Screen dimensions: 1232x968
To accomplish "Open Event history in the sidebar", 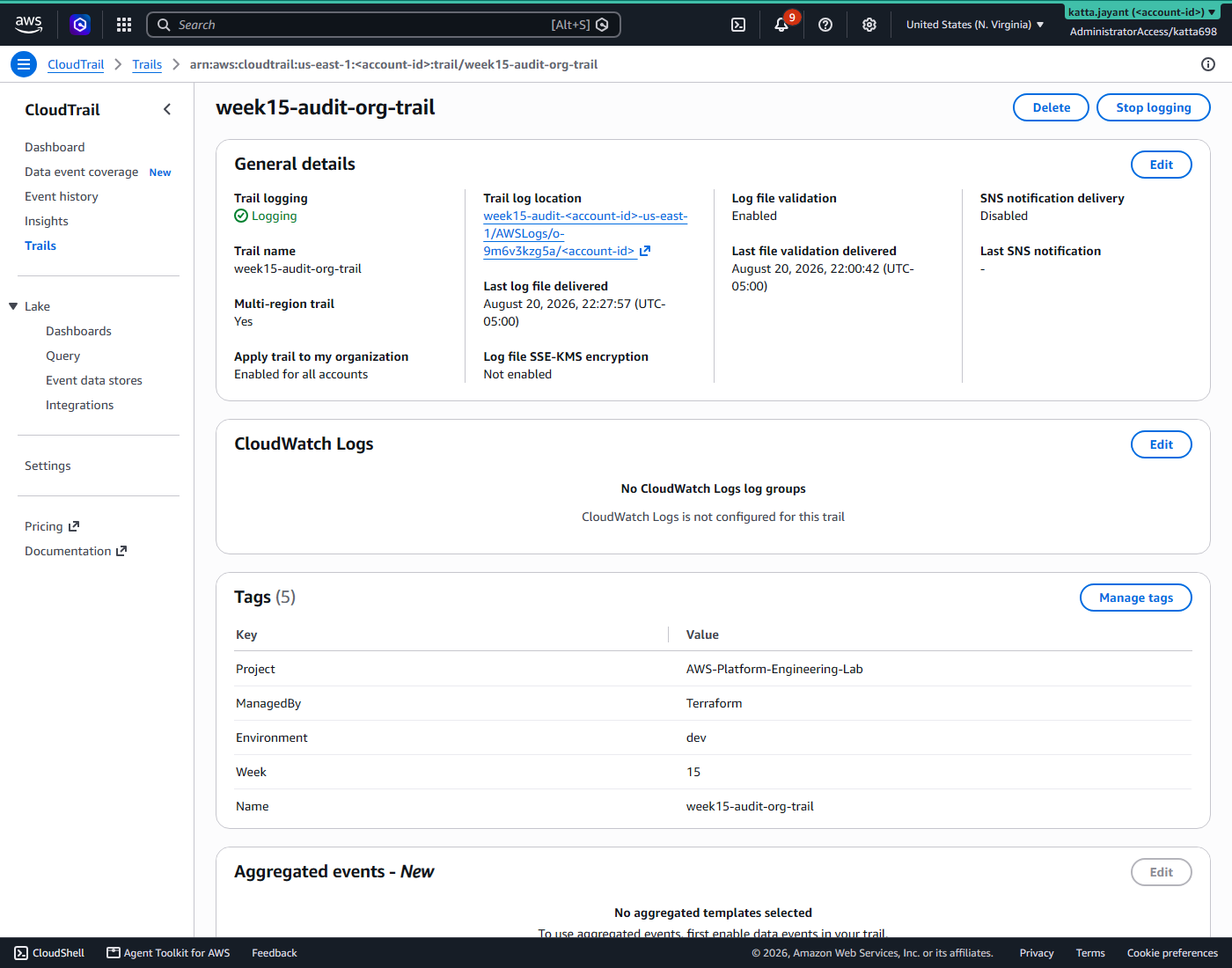I will pyautogui.click(x=62, y=196).
